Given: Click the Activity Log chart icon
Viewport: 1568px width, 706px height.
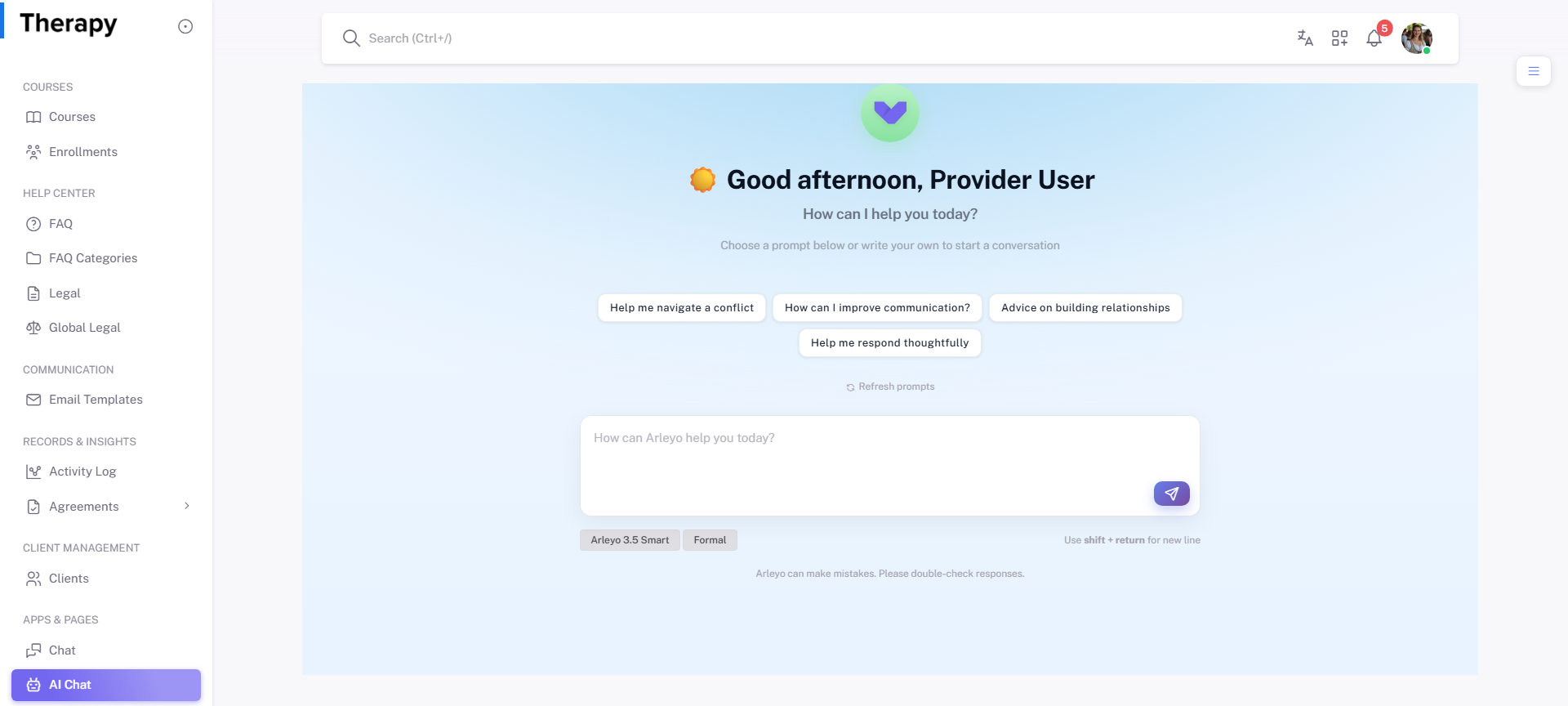Looking at the screenshot, I should (x=33, y=471).
